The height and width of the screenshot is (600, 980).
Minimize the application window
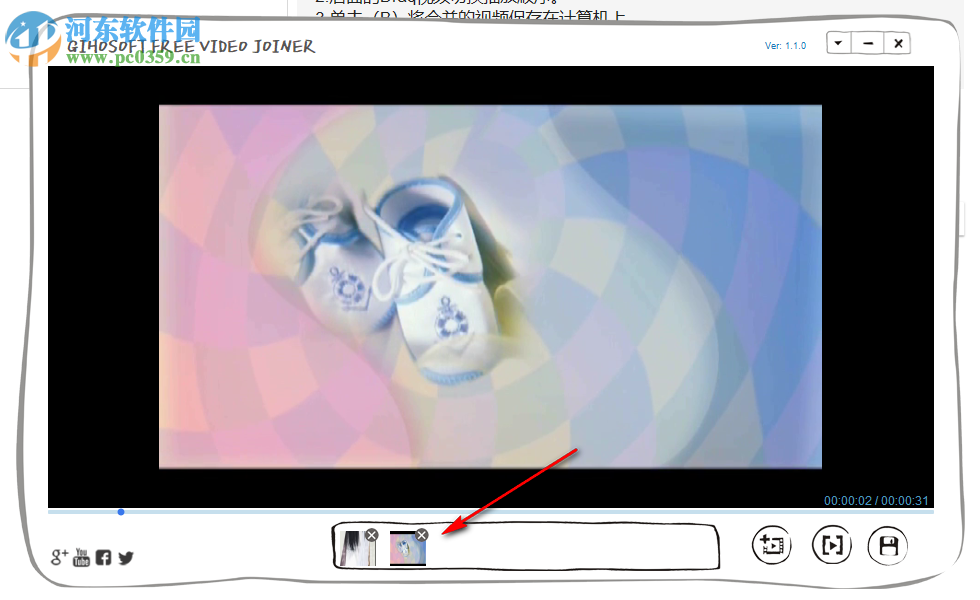click(867, 43)
